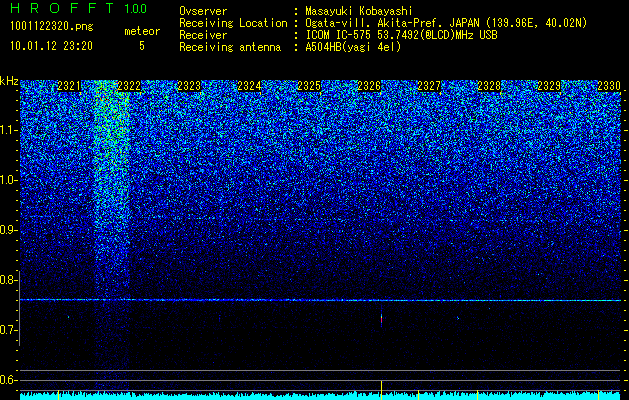Click the small echo dot below 2321
The height and width of the screenshot is (400, 629).
[68, 317]
